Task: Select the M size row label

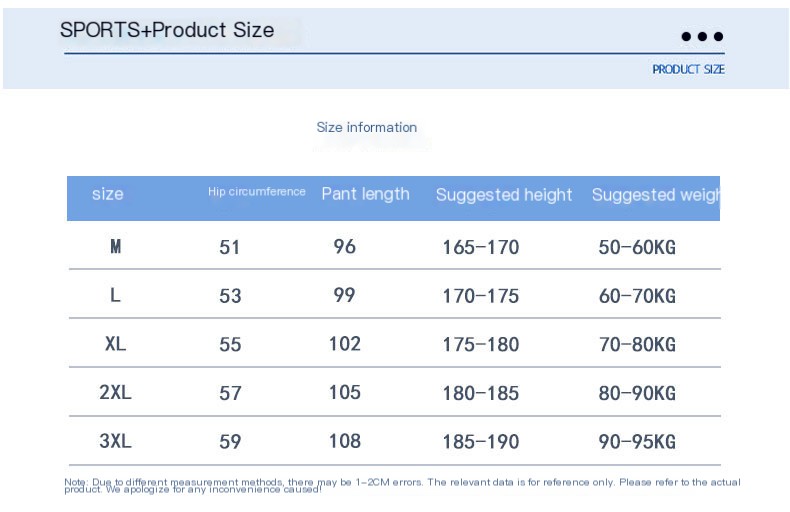Action: pos(115,246)
